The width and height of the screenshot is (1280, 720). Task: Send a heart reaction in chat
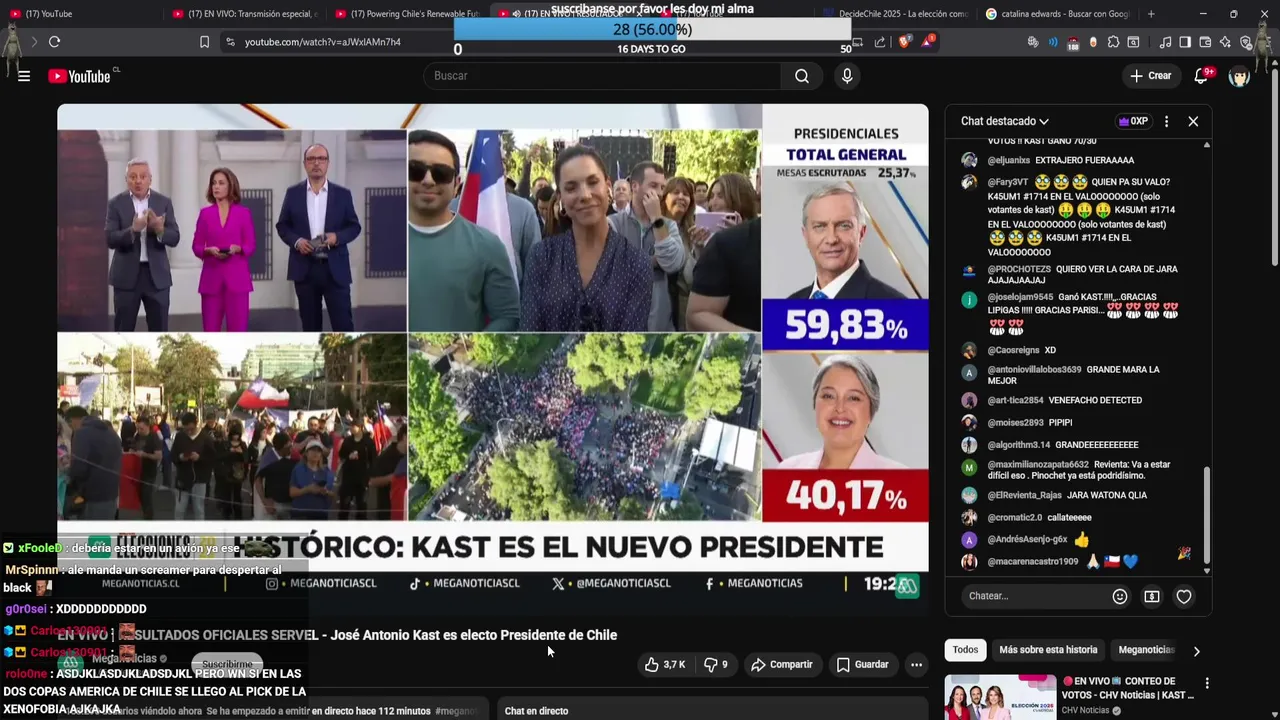pos(1184,596)
